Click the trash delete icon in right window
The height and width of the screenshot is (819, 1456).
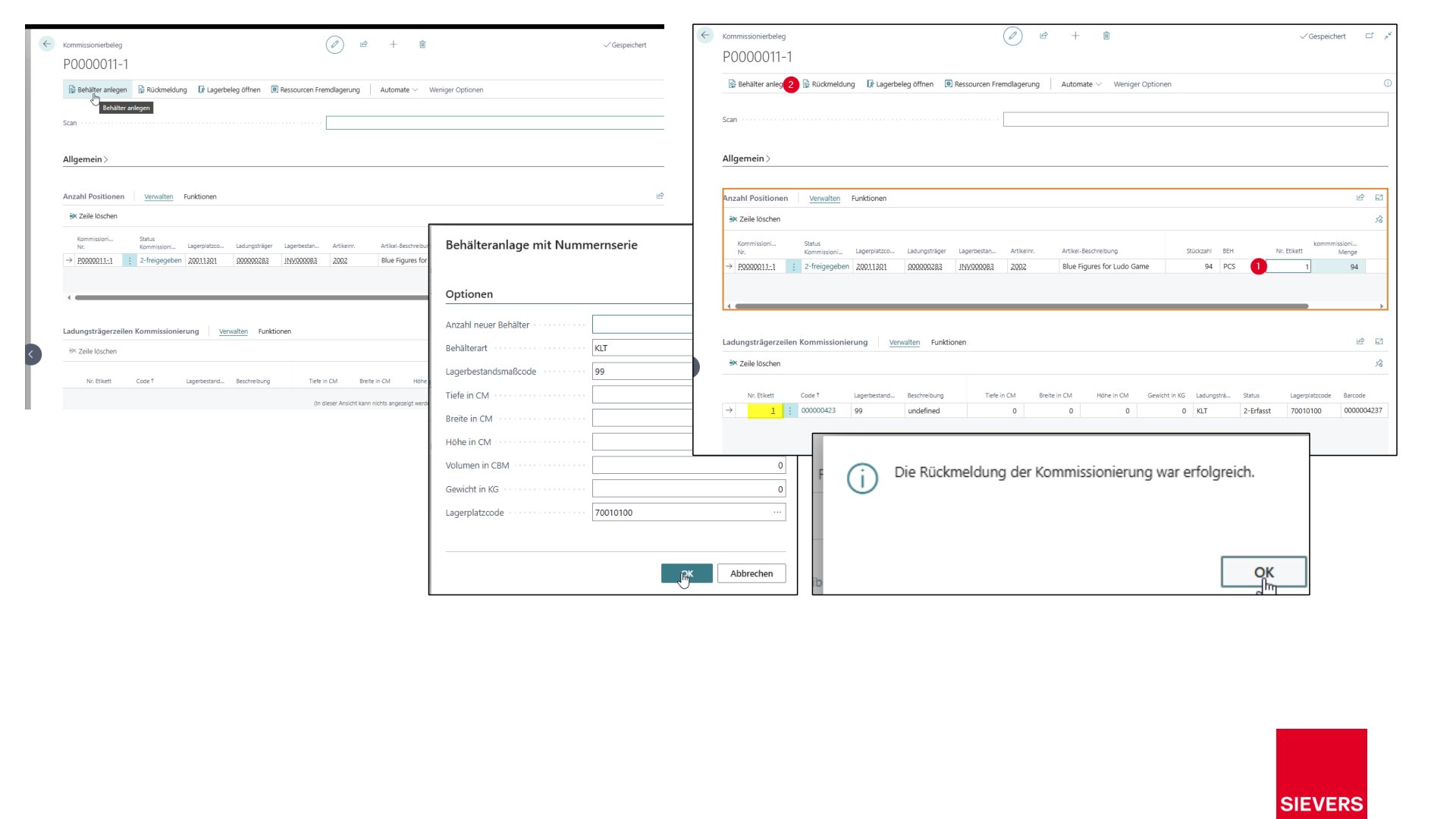[1106, 36]
